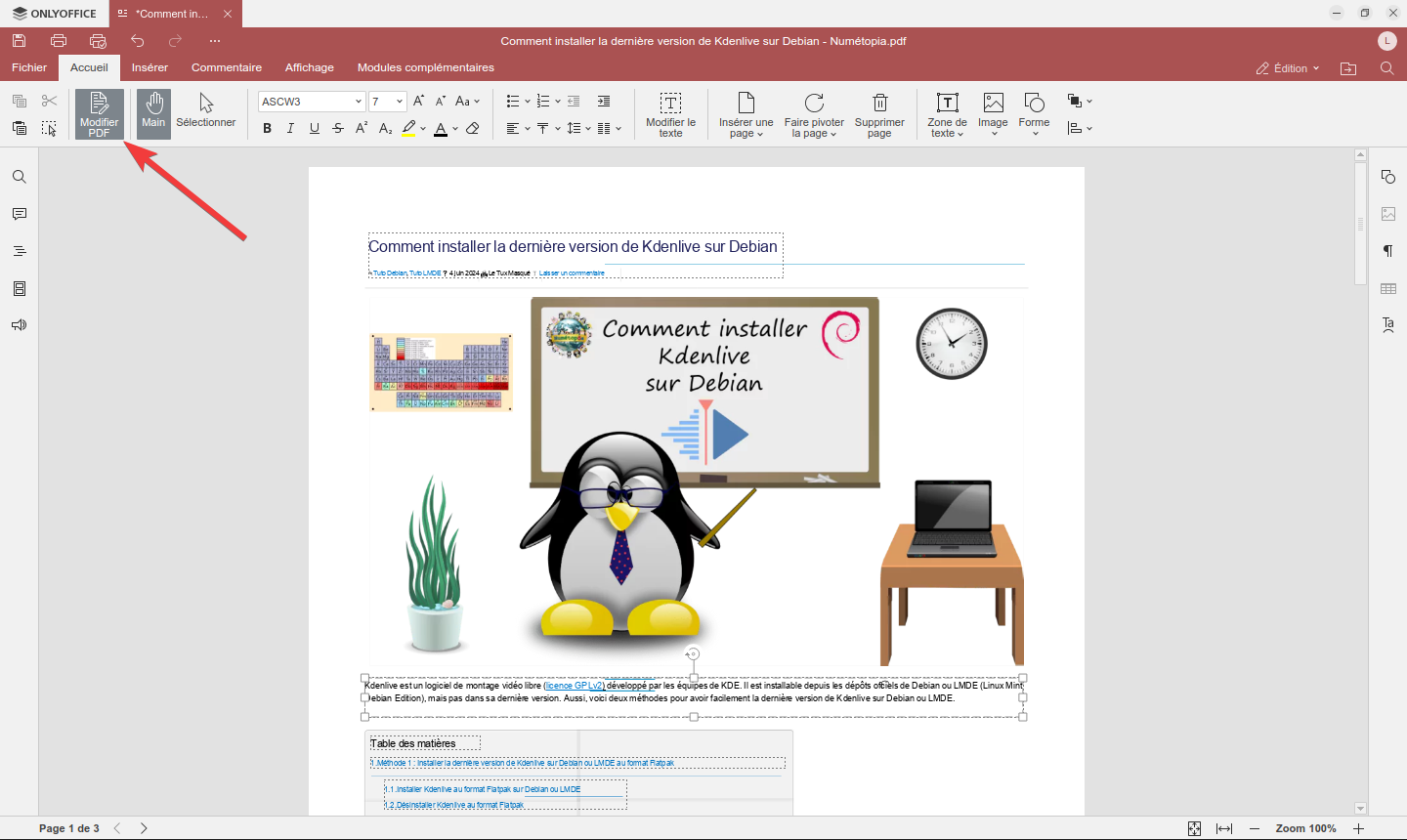
Task: Open the comments panel in left sidebar
Action: [19, 214]
